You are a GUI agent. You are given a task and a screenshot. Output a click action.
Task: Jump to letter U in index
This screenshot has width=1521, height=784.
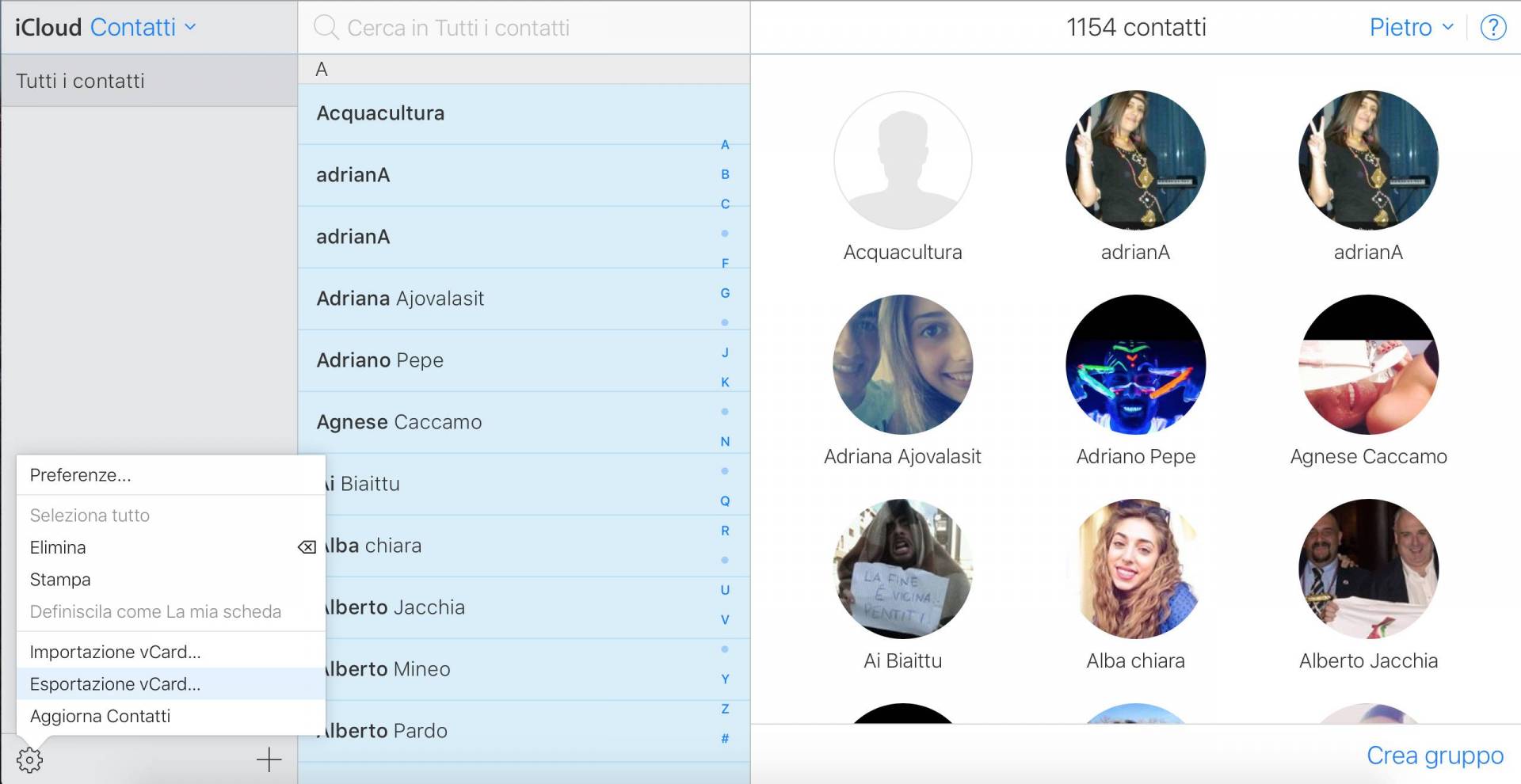725,590
